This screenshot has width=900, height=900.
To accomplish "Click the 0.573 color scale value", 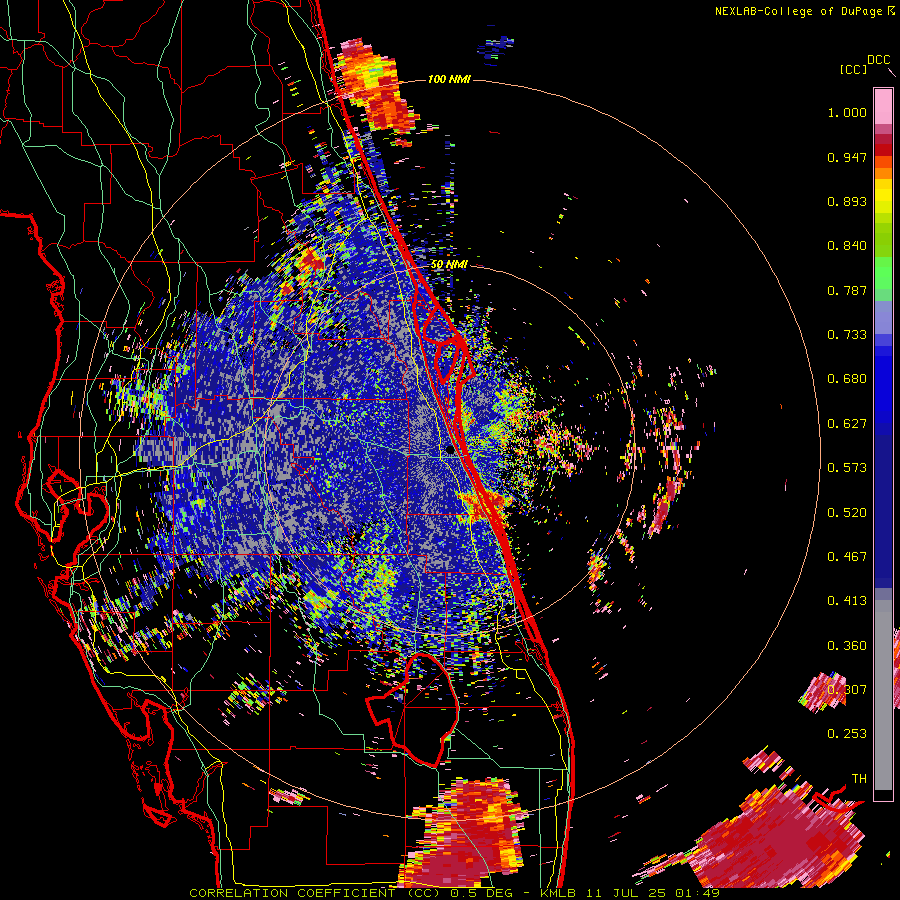I will tap(847, 468).
